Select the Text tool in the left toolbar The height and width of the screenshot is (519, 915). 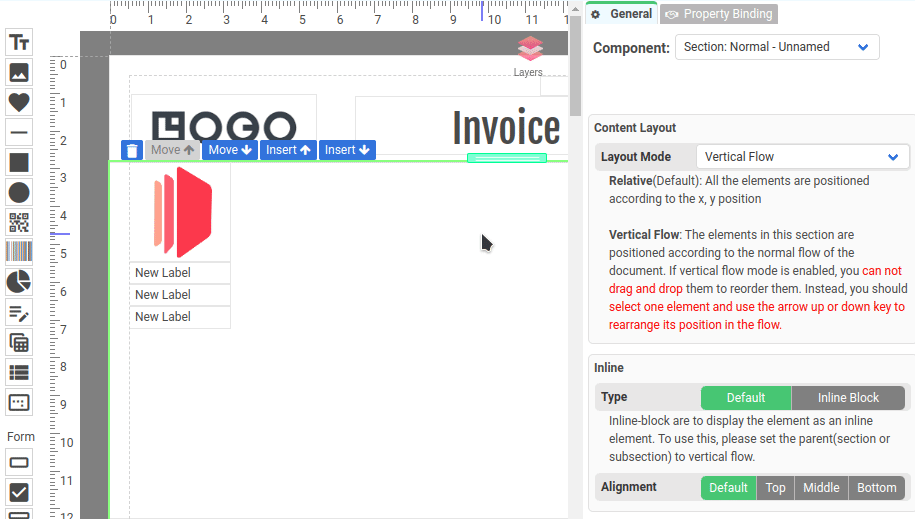(x=19, y=42)
